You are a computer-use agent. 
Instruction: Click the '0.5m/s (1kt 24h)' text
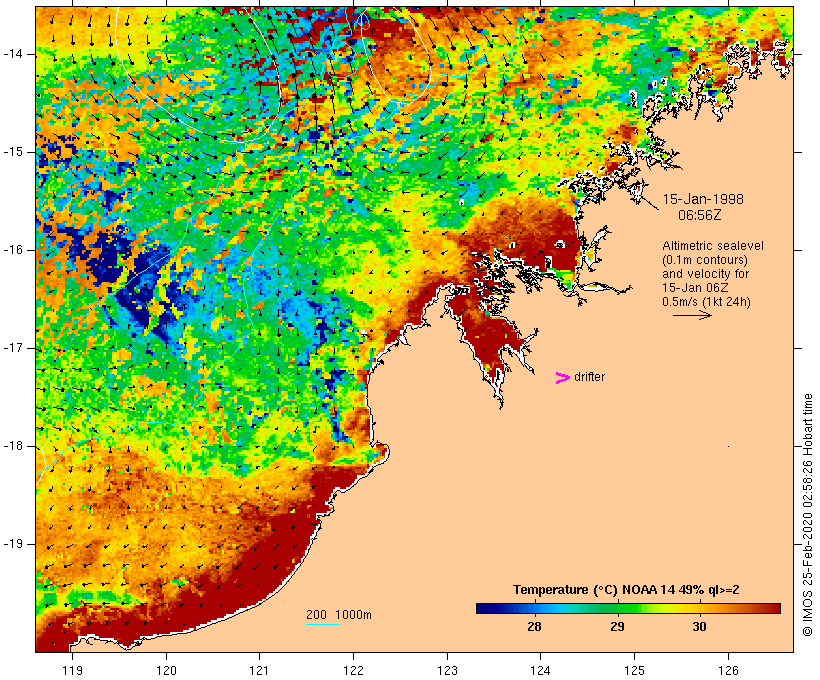pos(706,302)
